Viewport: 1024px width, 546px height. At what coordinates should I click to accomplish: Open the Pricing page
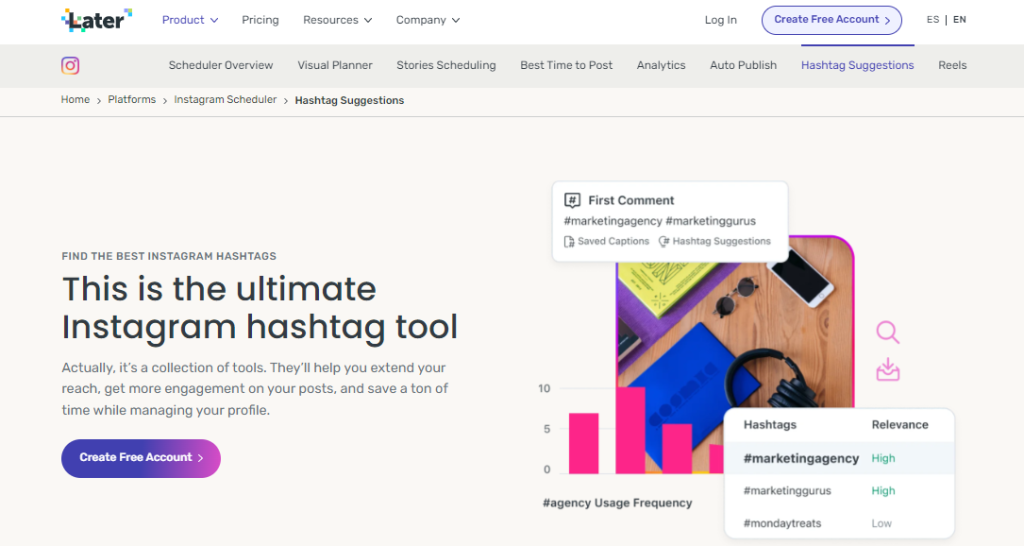(260, 20)
